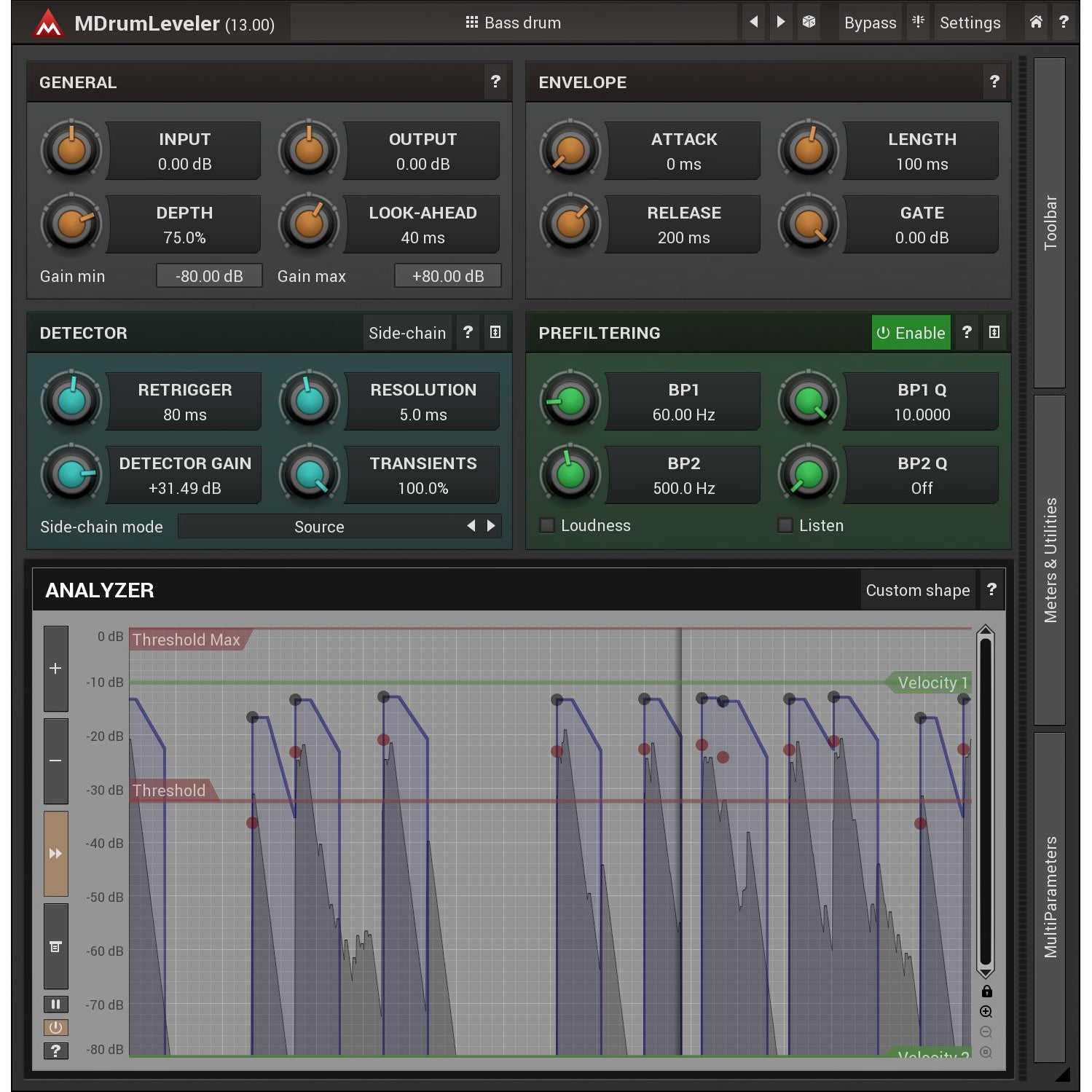Viewport: 1092px width, 1092px height.
Task: Click the analyzer lock icon
Action: pyautogui.click(x=986, y=991)
